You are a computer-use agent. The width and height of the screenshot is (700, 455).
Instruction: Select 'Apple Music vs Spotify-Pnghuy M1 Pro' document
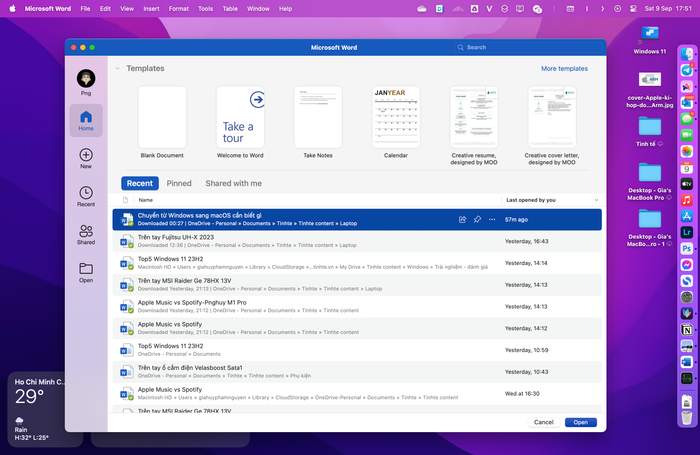click(x=357, y=307)
